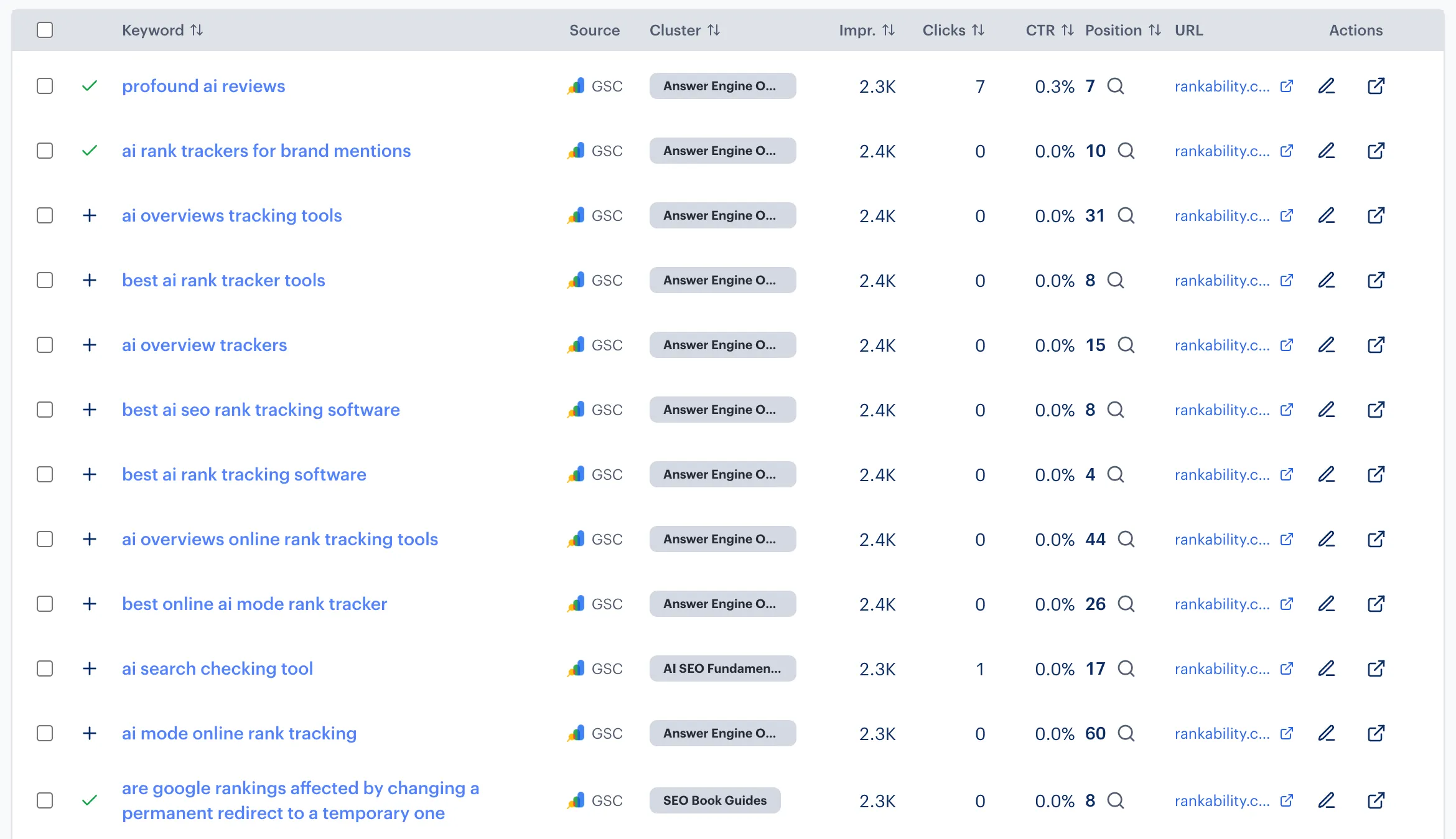
Task: Open external link action for best online ai mode rank tracker
Action: pos(1376,604)
